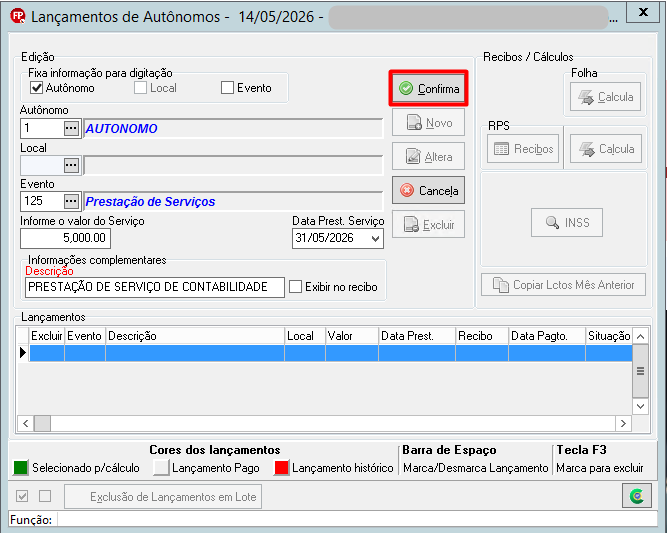Open Evento lookup ellipsis button
The width and height of the screenshot is (667, 533).
(71, 201)
